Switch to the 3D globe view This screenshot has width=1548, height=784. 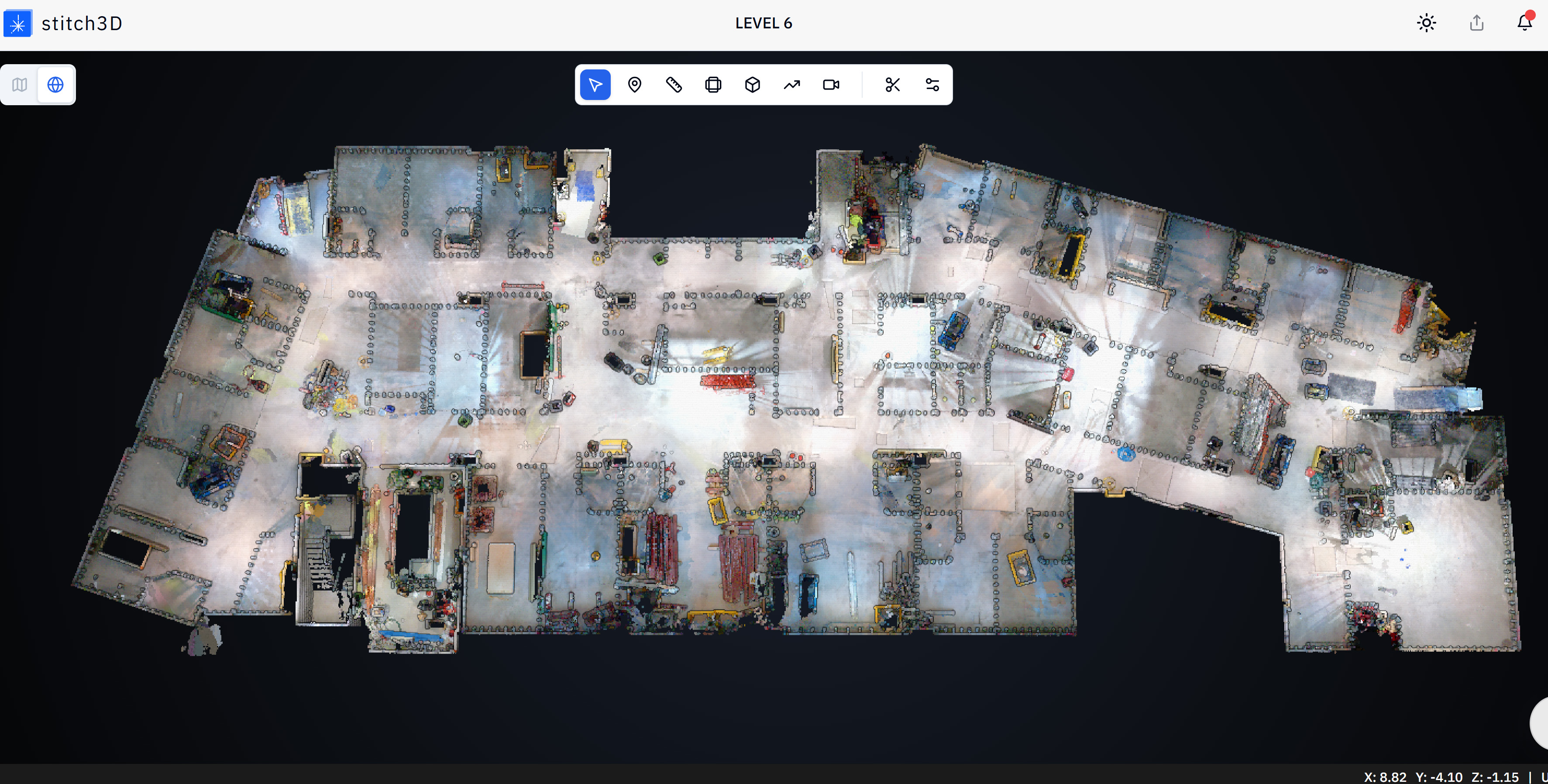[55, 85]
